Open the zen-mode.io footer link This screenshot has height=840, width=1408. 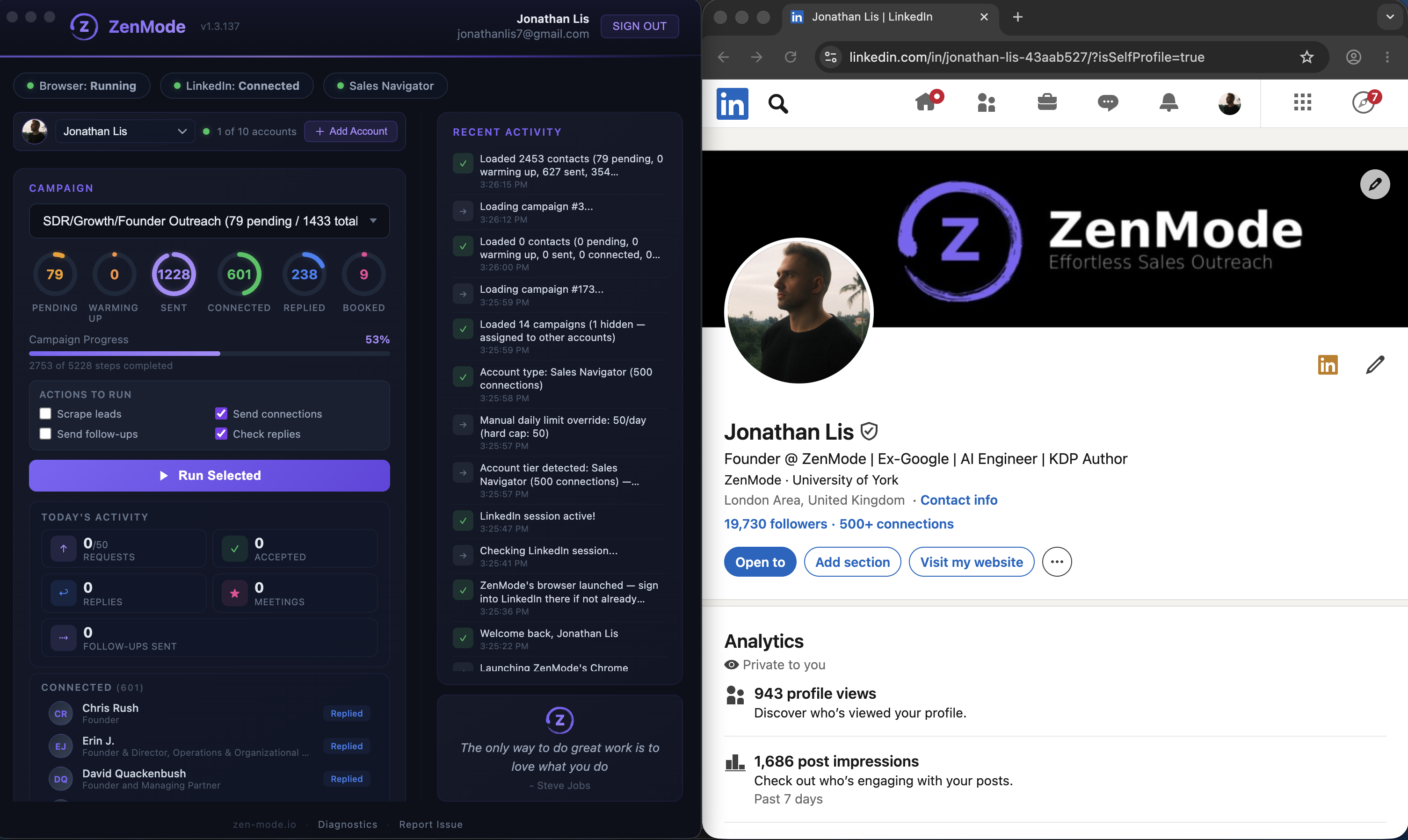[x=264, y=825]
